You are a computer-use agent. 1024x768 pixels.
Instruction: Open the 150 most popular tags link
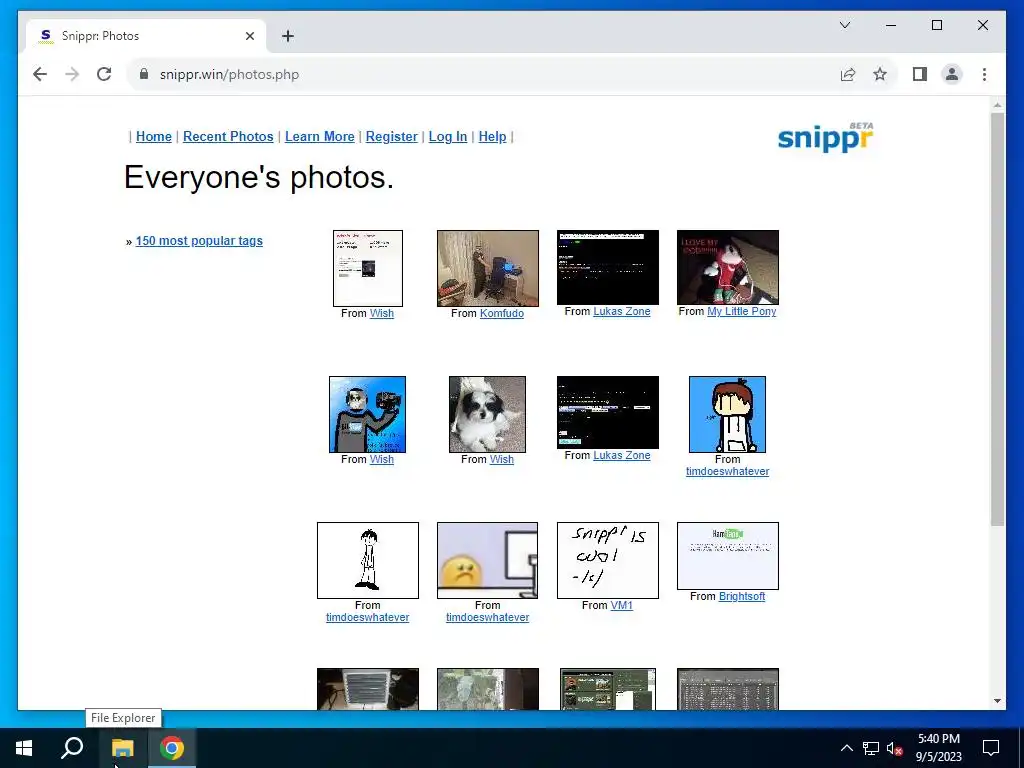pos(199,241)
